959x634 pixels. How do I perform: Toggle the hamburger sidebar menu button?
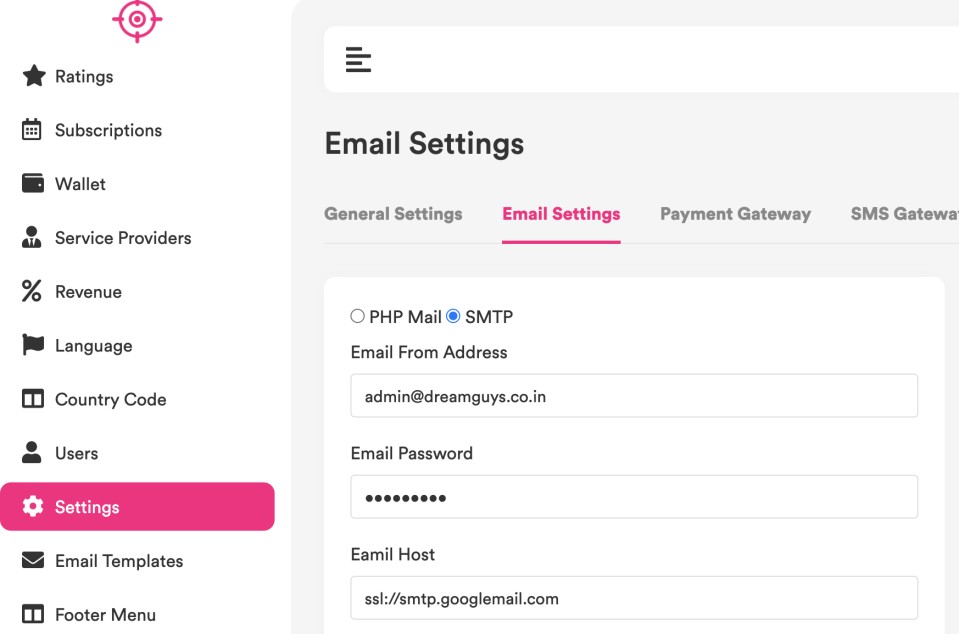point(358,60)
